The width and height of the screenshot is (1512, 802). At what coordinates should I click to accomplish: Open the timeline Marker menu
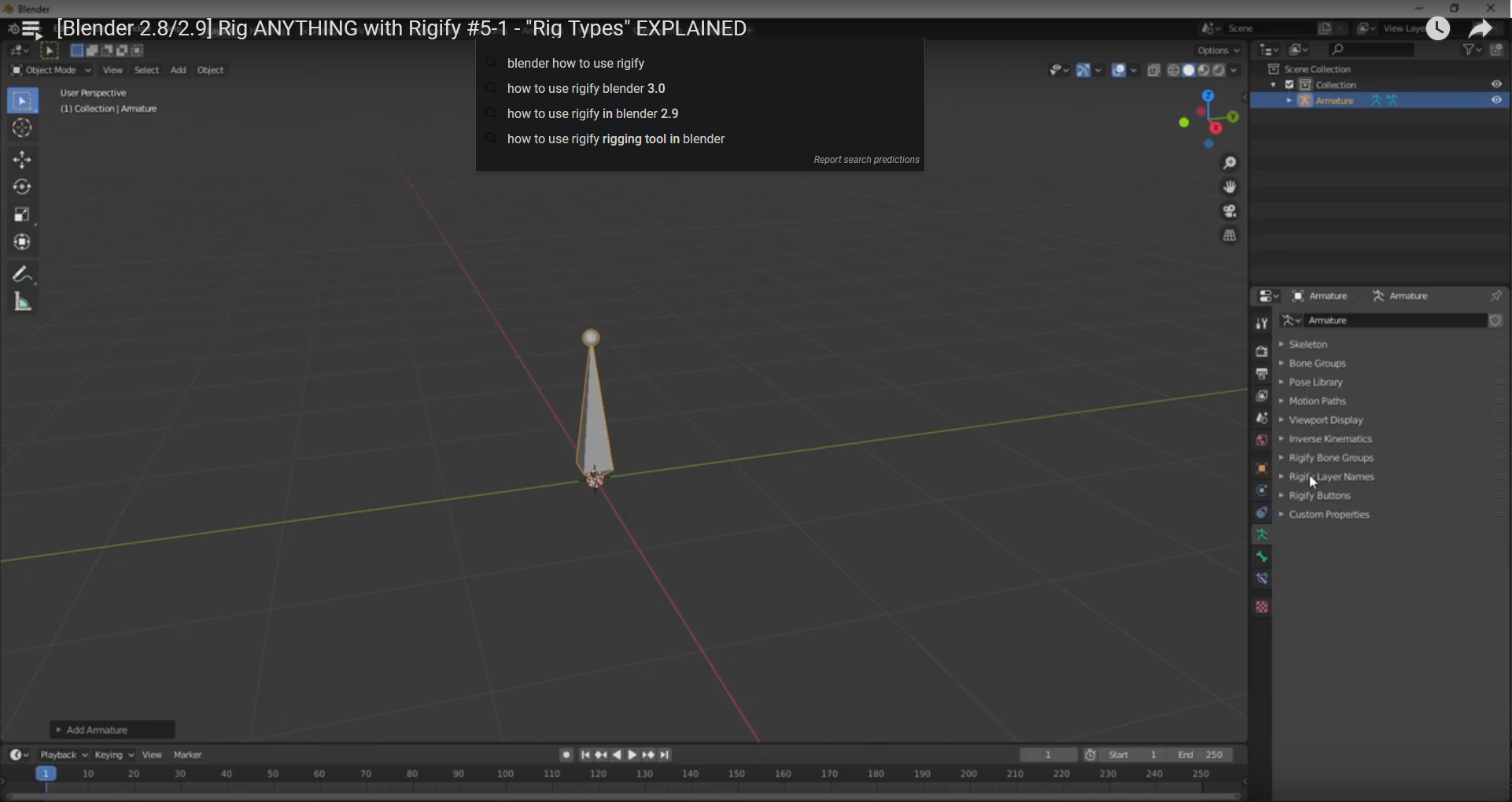[188, 755]
